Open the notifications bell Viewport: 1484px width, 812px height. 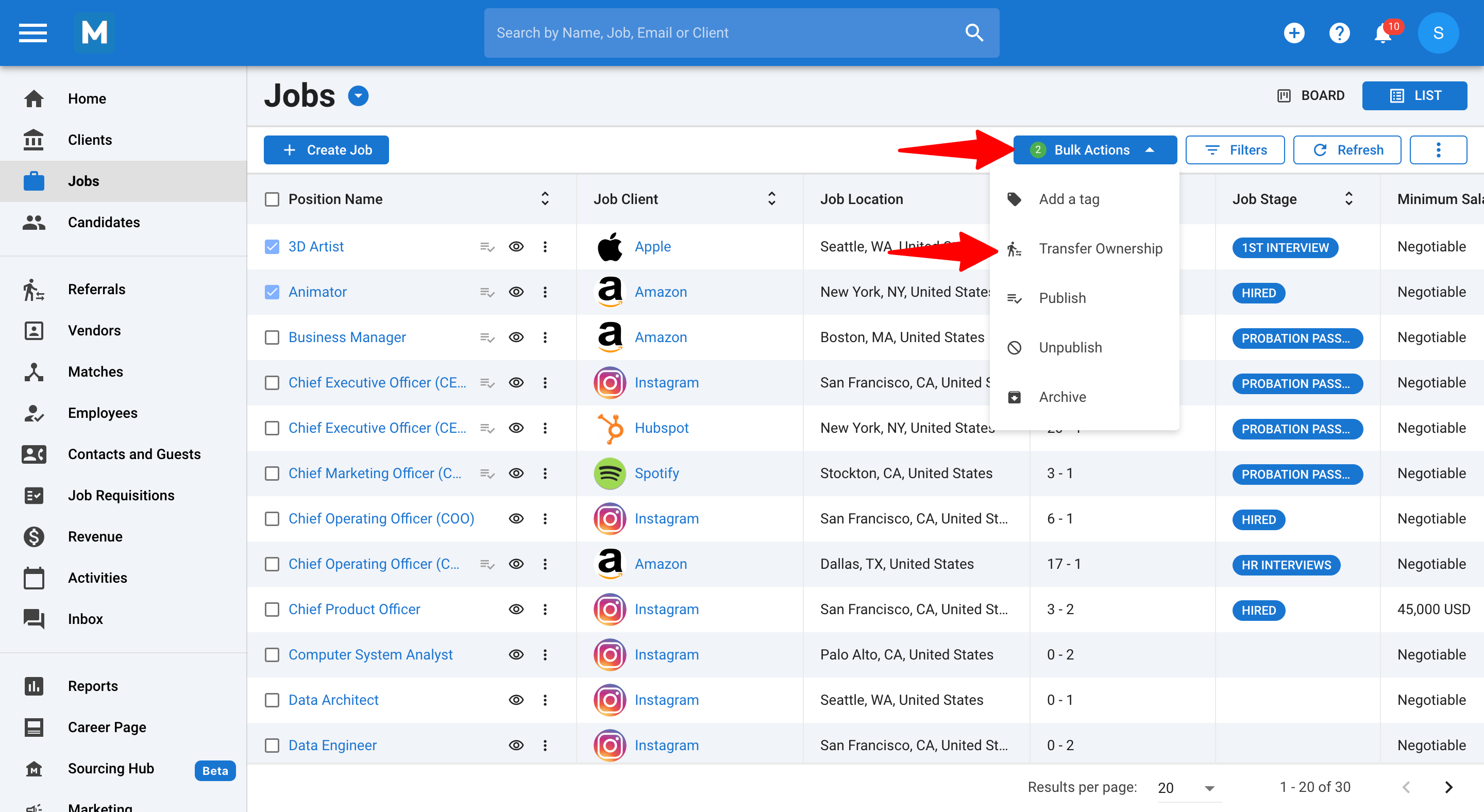pyautogui.click(x=1382, y=33)
